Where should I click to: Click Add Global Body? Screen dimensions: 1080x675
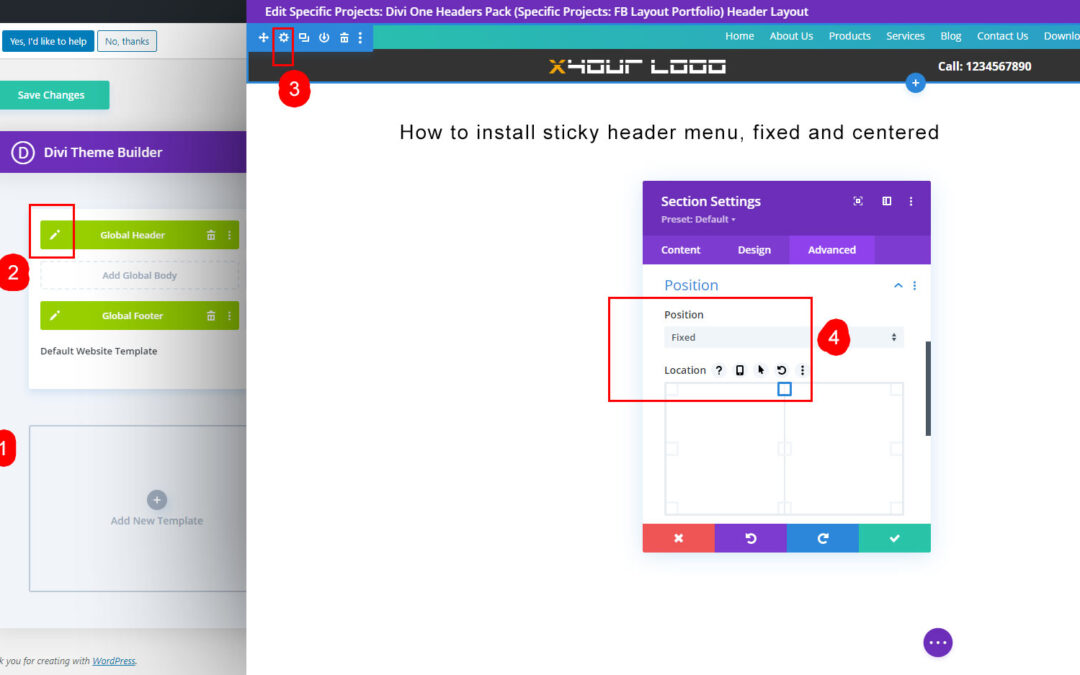[x=139, y=276]
